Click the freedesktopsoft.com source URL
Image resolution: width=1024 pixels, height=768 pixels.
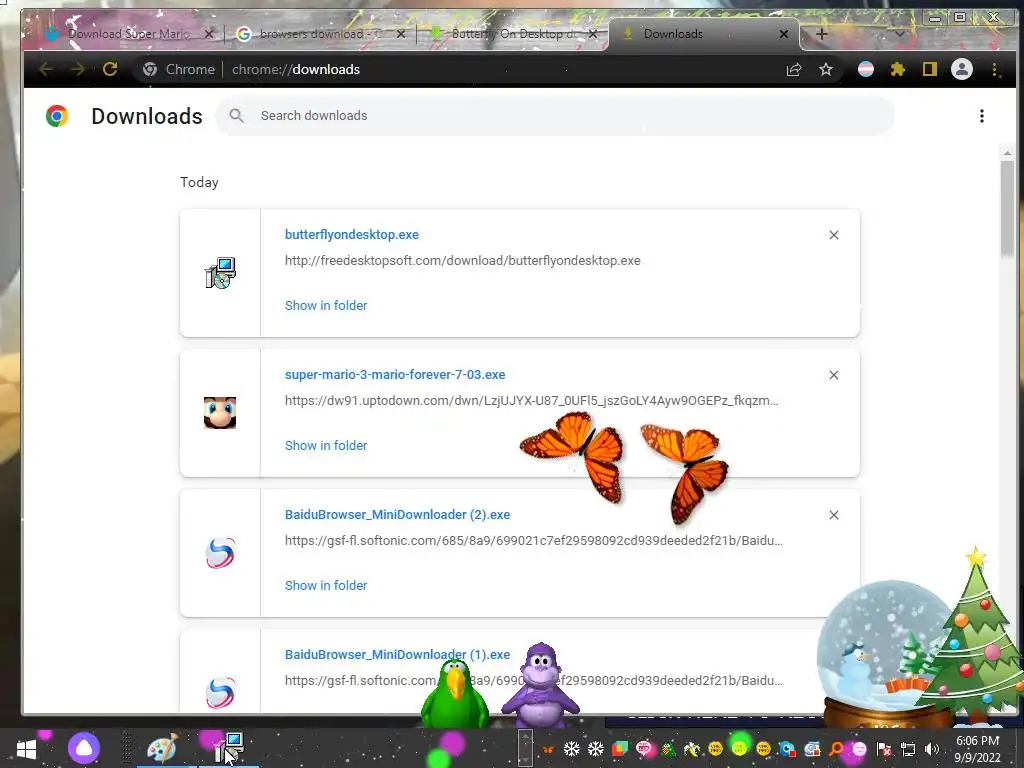click(462, 261)
